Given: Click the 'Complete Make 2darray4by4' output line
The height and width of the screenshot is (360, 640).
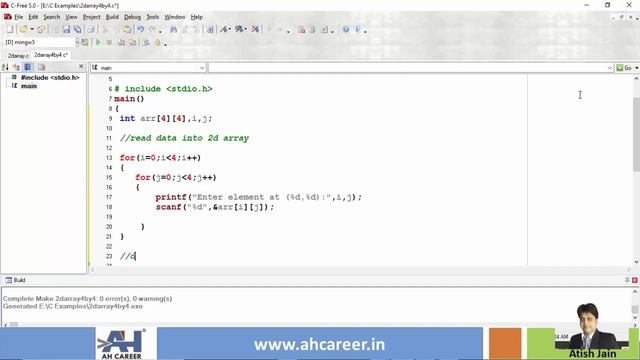Looking at the screenshot, I should (x=87, y=299).
